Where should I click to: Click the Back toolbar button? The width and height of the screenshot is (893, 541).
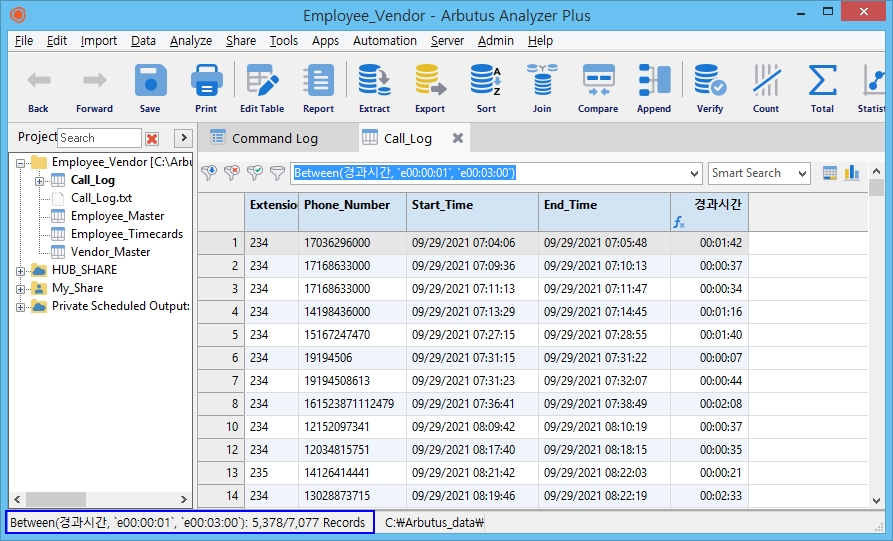(38, 89)
